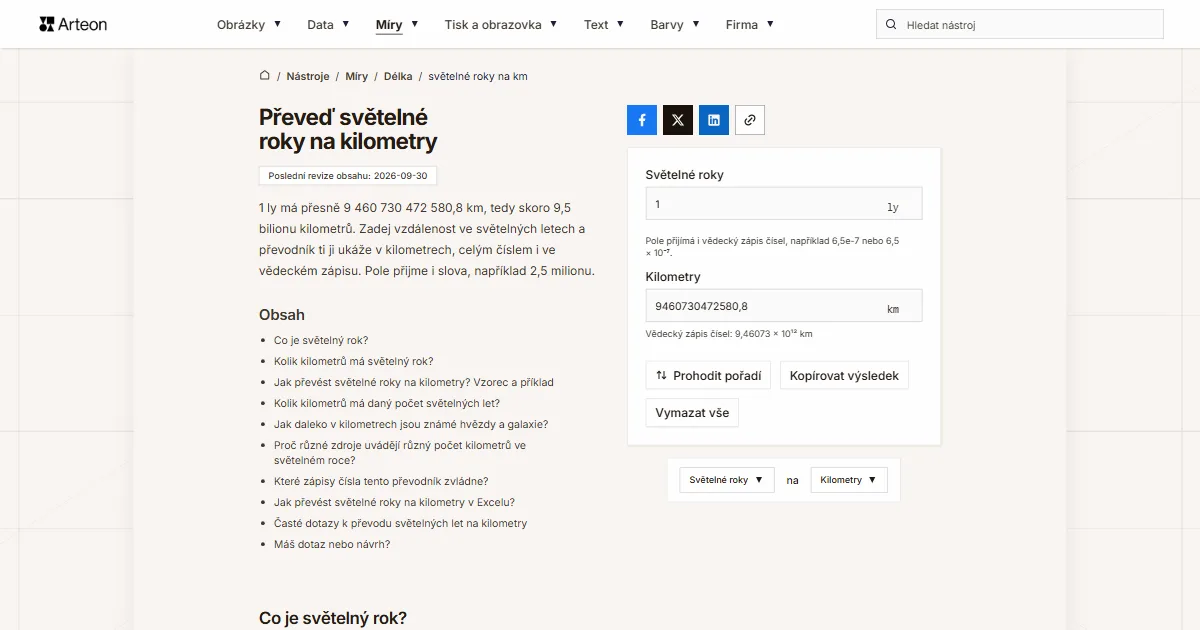The height and width of the screenshot is (630, 1200).
Task: Share page on LinkedIn
Action: pyautogui.click(x=714, y=120)
